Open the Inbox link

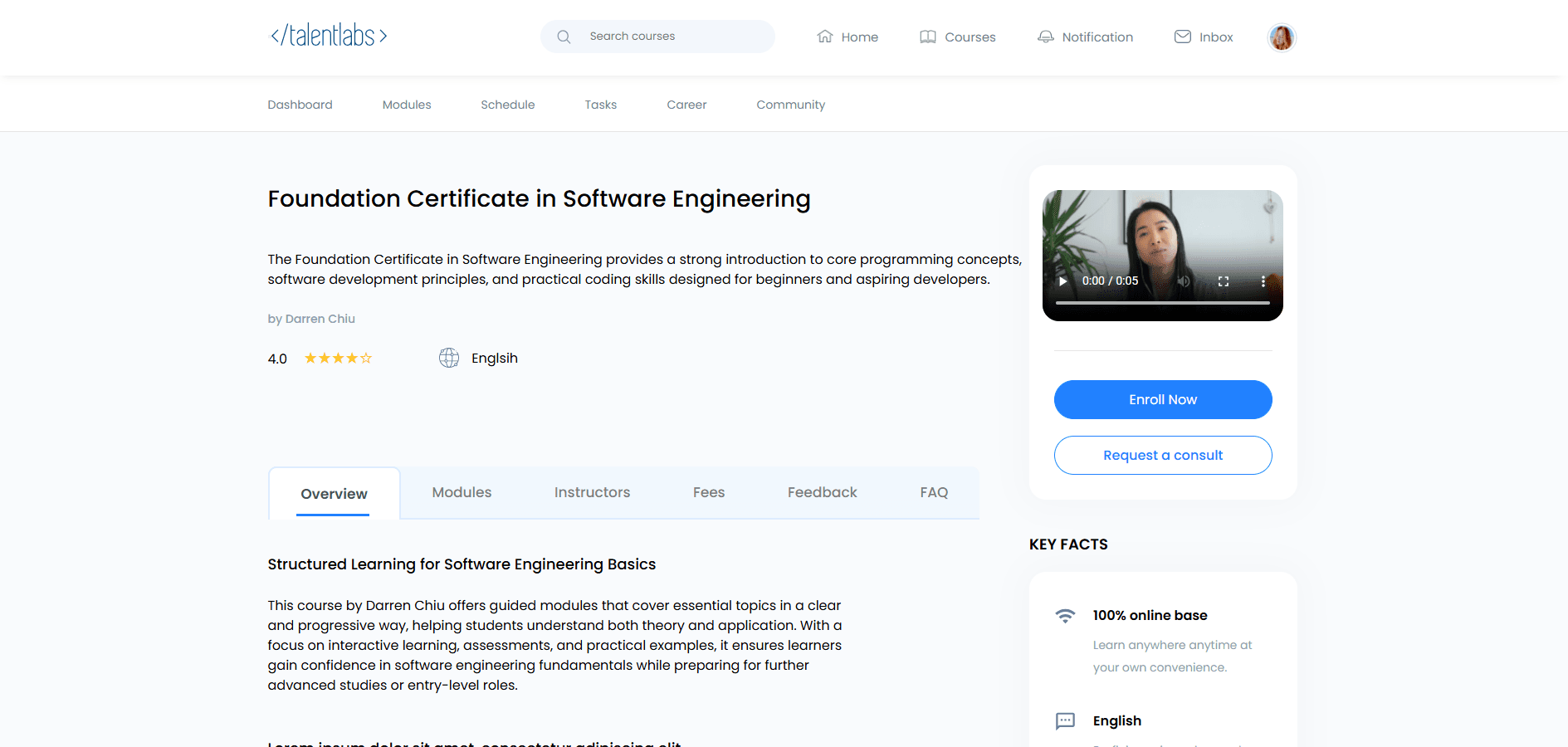1216,37
